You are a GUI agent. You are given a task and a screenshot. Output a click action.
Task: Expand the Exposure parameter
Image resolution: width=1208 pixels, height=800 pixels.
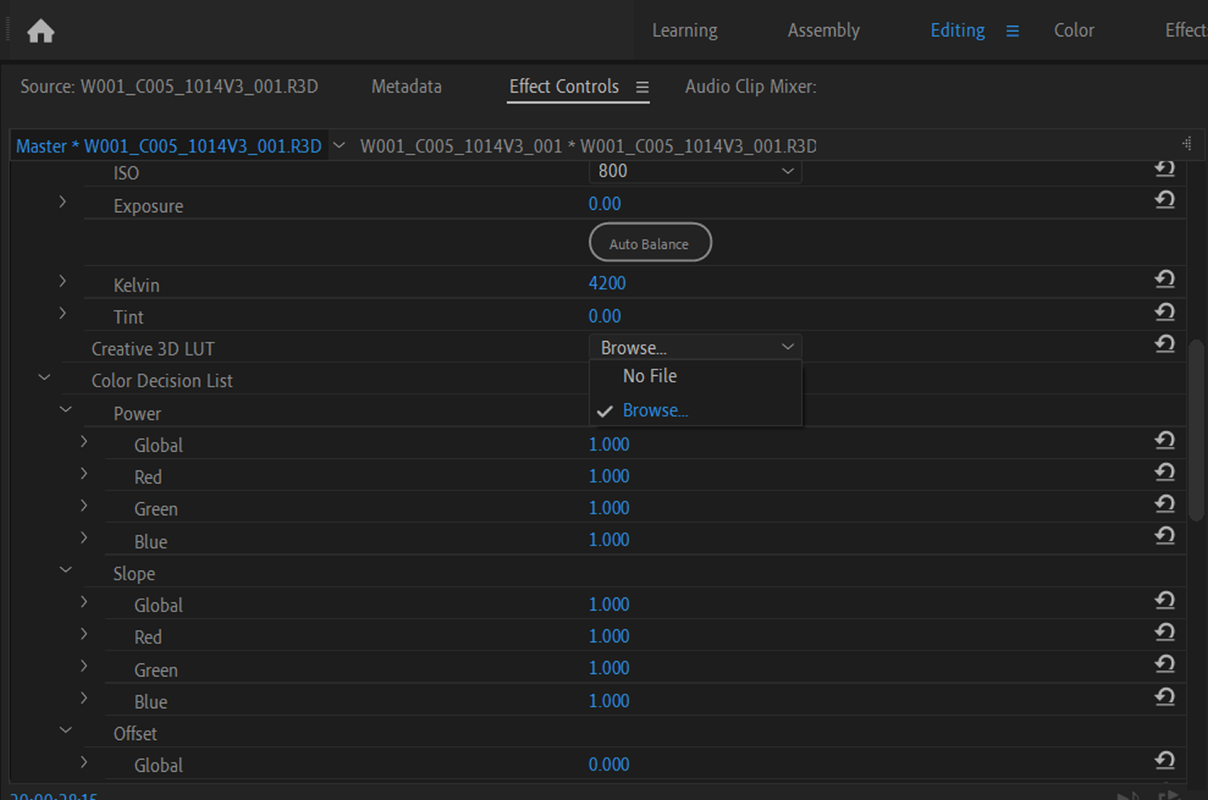pyautogui.click(x=62, y=202)
